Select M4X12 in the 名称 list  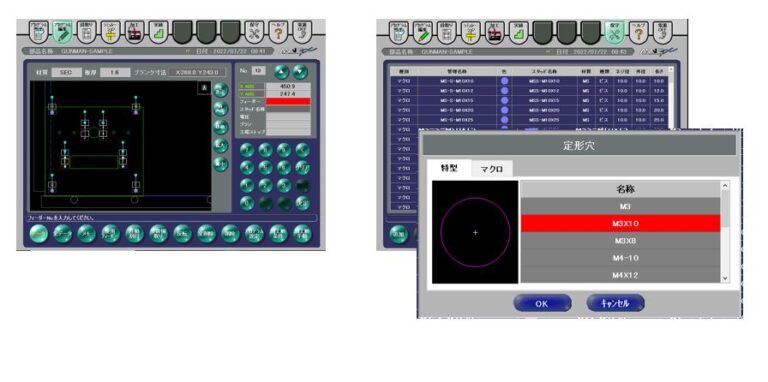coord(620,275)
